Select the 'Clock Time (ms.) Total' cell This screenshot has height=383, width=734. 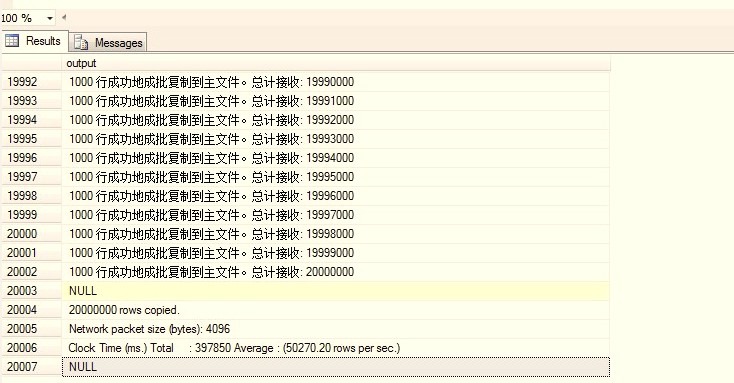coord(336,348)
